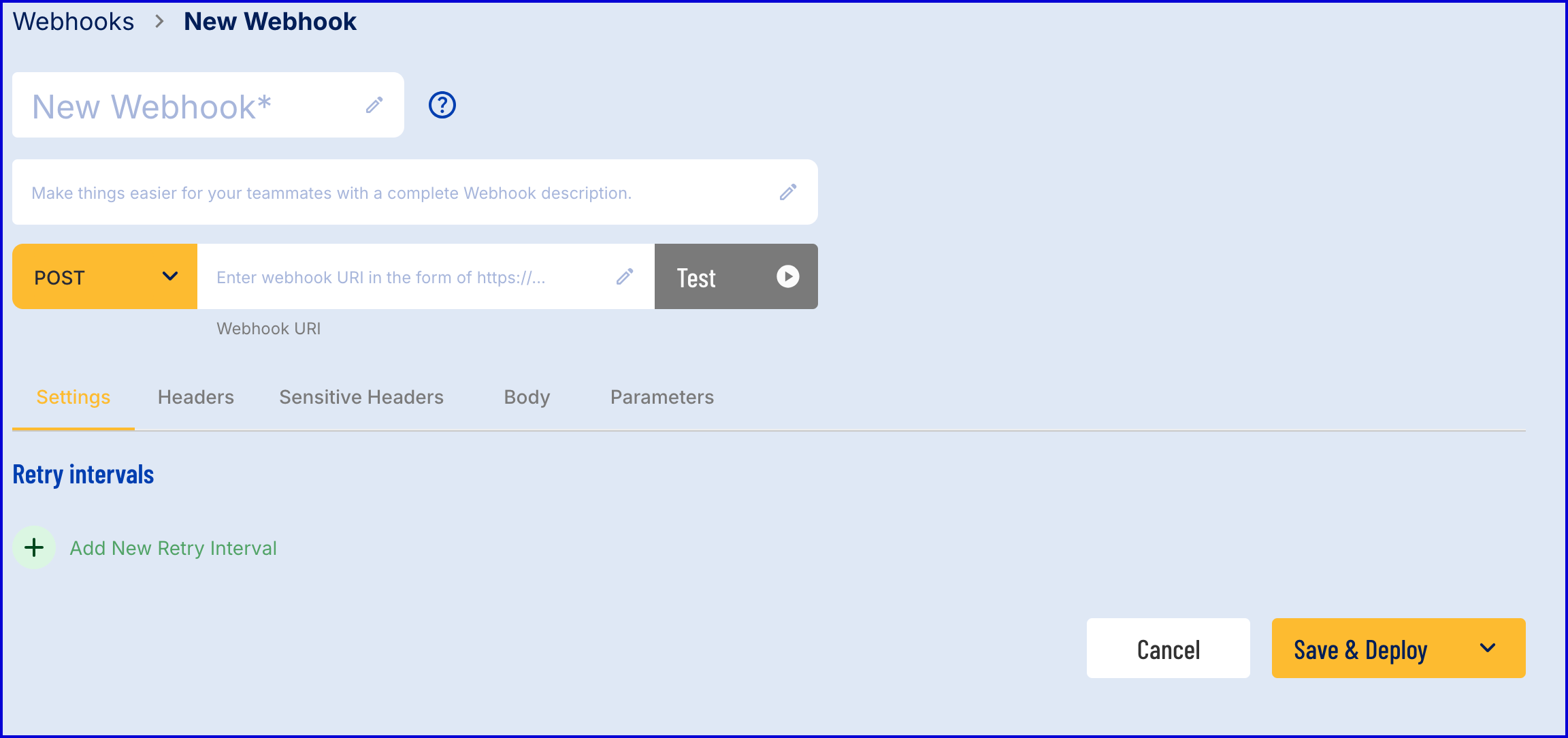Viewport: 1568px width, 738px height.
Task: Switch to the Headers tab
Action: coord(196,398)
